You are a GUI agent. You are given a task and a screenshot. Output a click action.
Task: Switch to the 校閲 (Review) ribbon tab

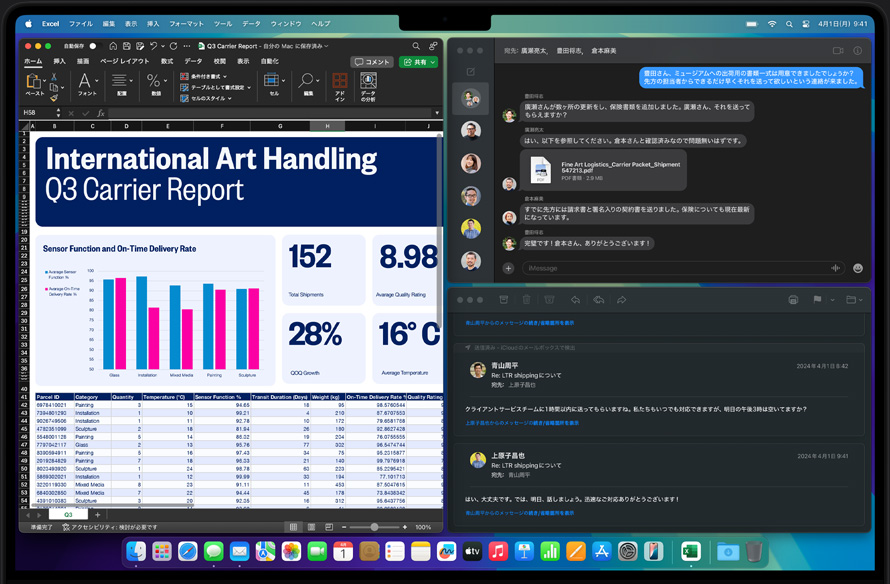(220, 61)
